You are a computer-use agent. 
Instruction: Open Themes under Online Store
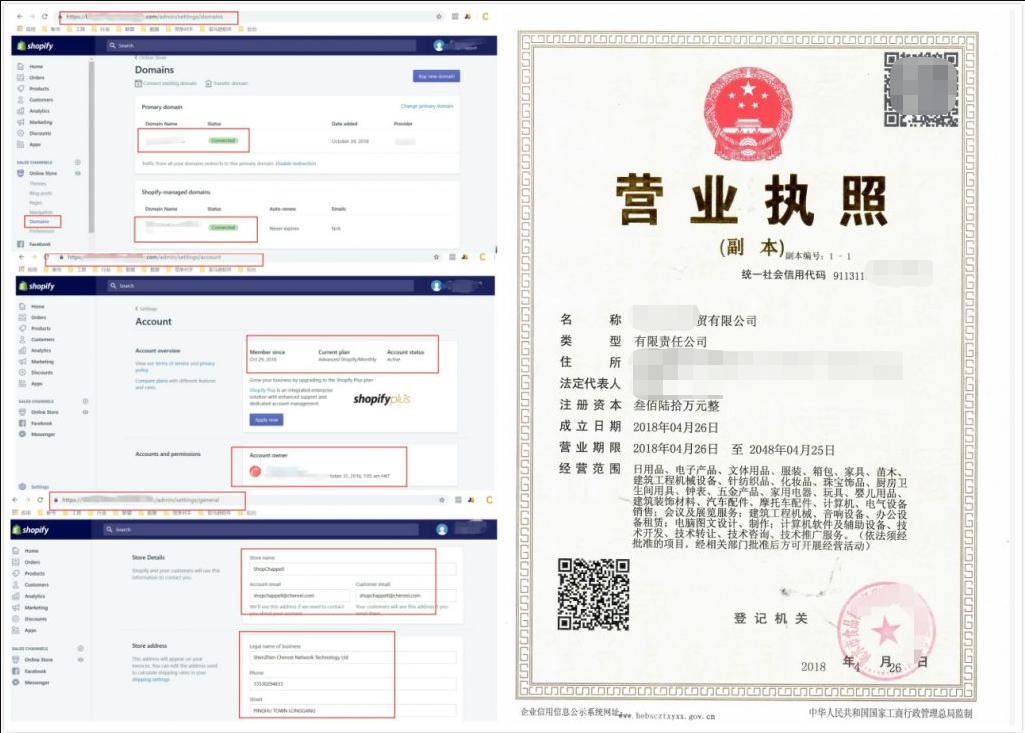click(37, 184)
